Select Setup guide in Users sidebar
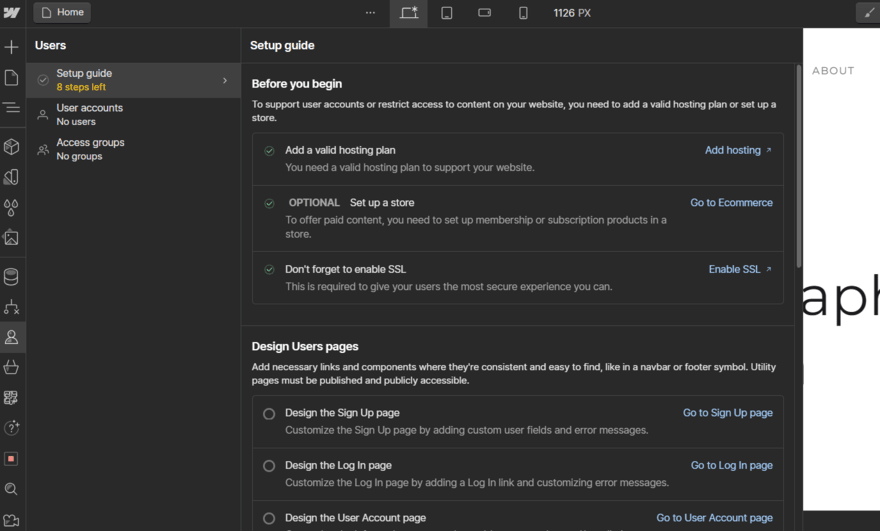 coord(134,80)
